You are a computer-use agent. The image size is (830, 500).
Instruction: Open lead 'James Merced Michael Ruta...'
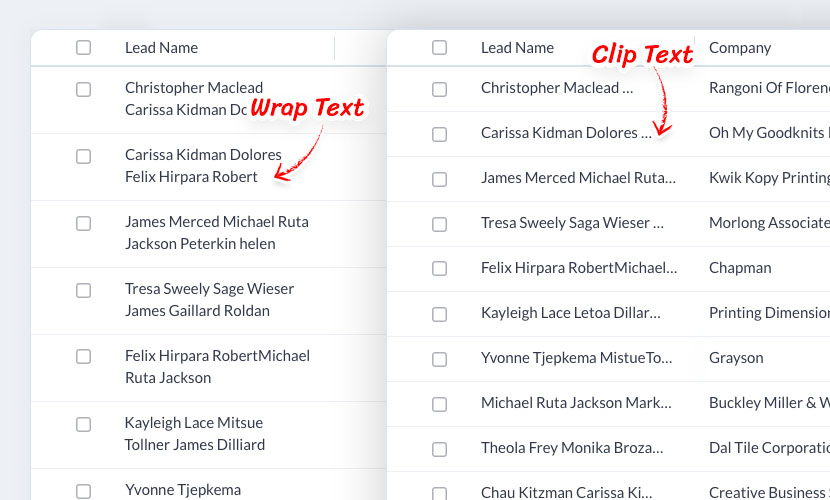(x=578, y=178)
